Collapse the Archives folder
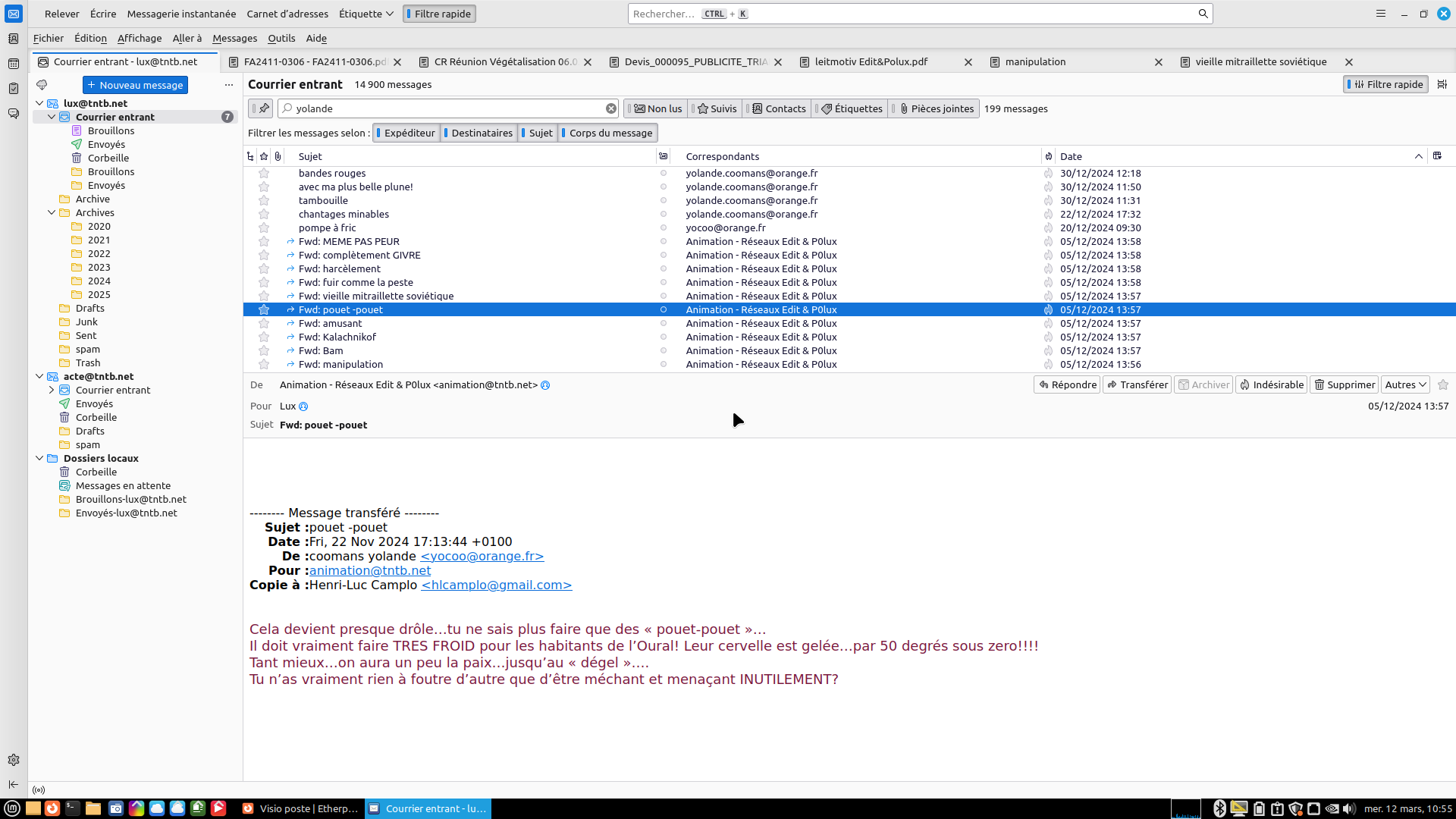Image resolution: width=1456 pixels, height=819 pixels. (52, 213)
